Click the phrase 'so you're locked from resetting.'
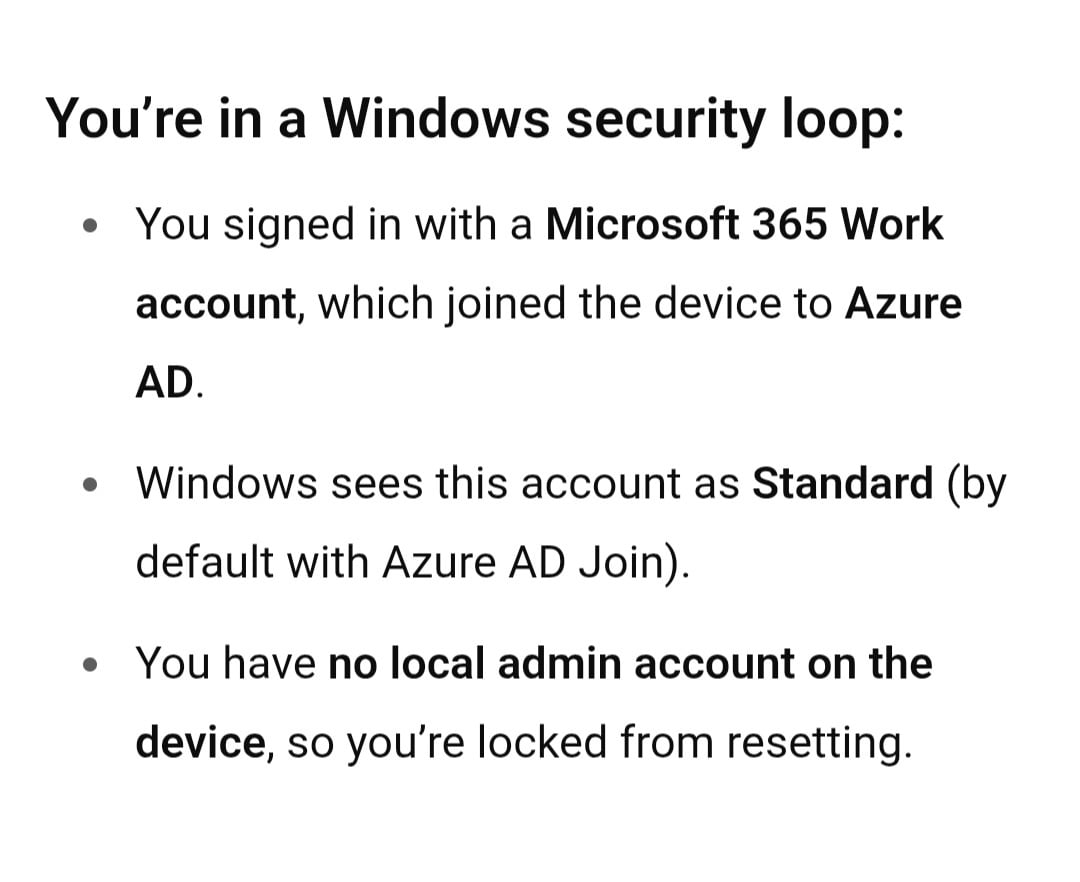 tap(599, 742)
